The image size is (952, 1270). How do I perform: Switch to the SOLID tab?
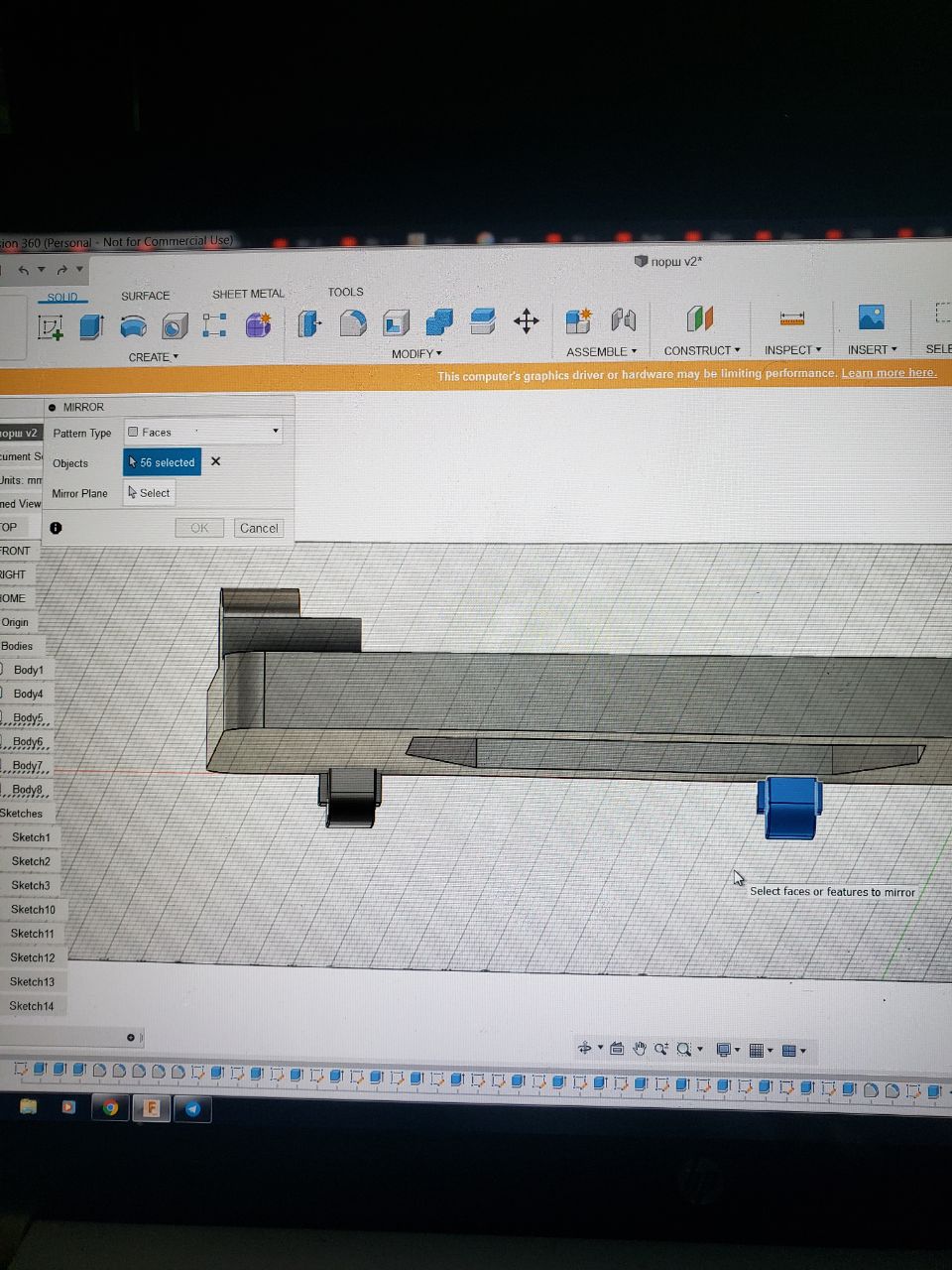pyautogui.click(x=62, y=297)
